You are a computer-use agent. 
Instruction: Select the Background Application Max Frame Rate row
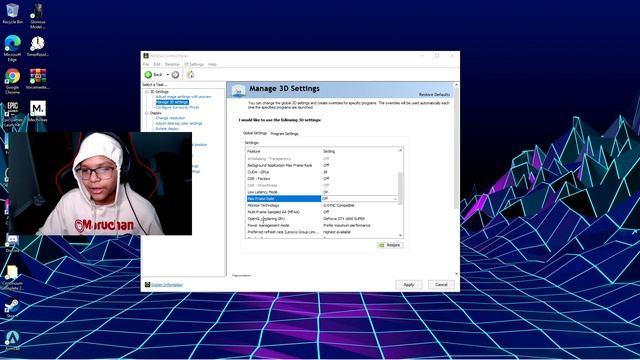pos(322,165)
